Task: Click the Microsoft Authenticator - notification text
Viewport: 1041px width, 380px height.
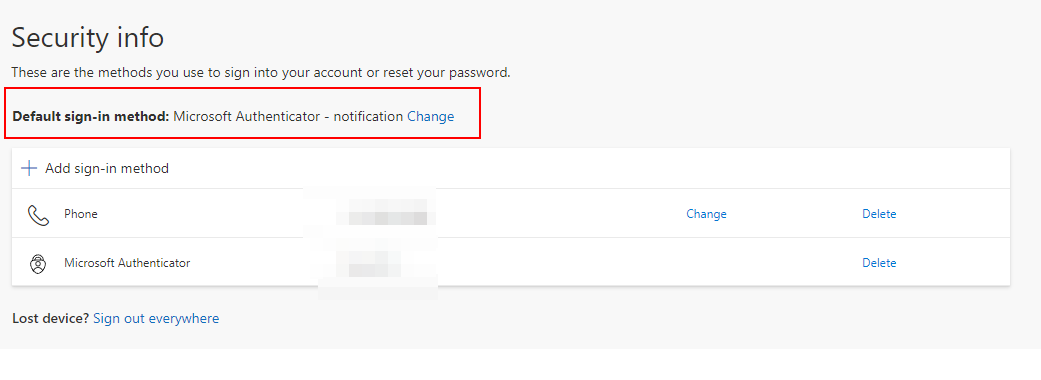Action: 288,116
